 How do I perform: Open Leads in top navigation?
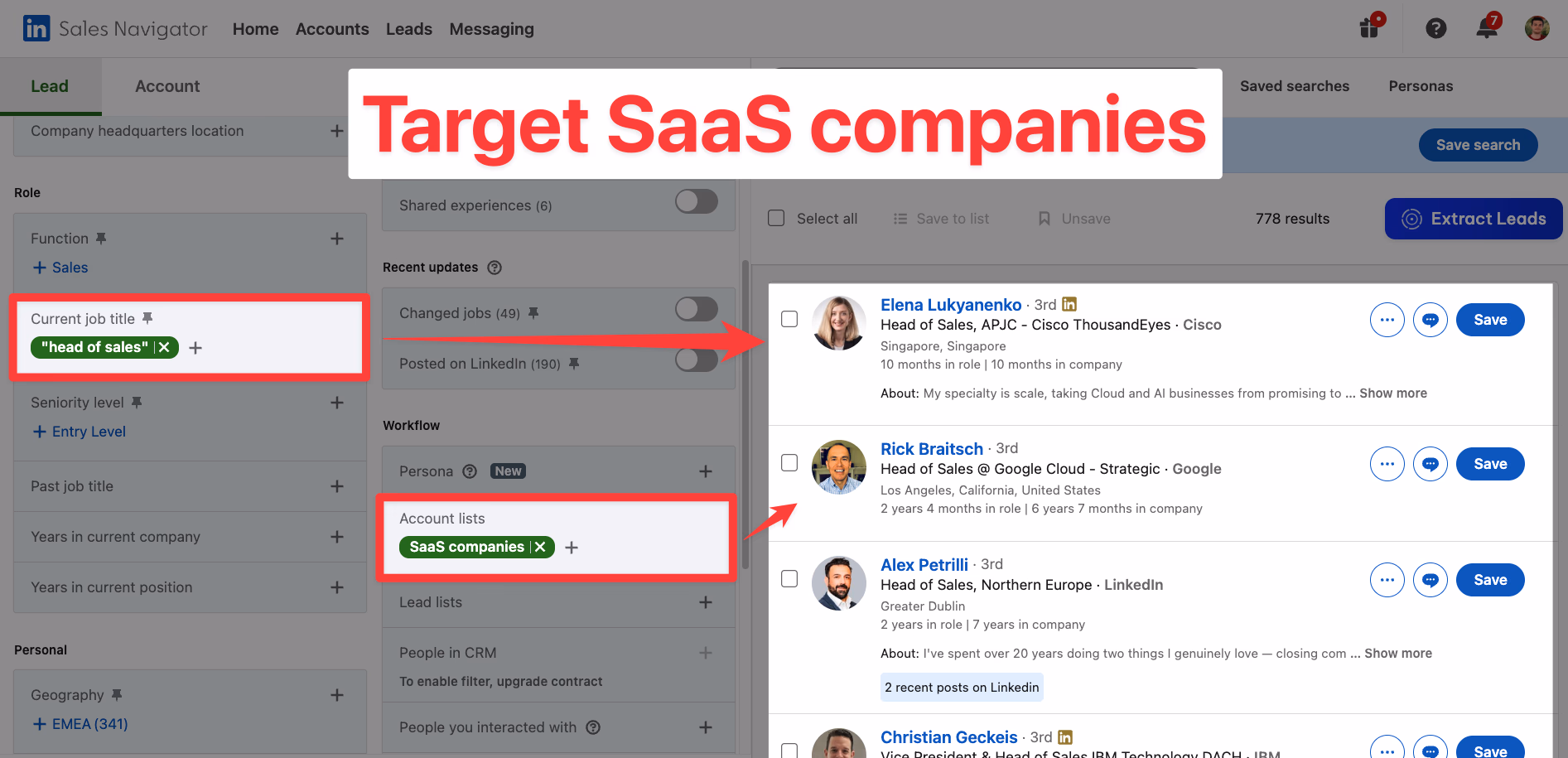(409, 29)
